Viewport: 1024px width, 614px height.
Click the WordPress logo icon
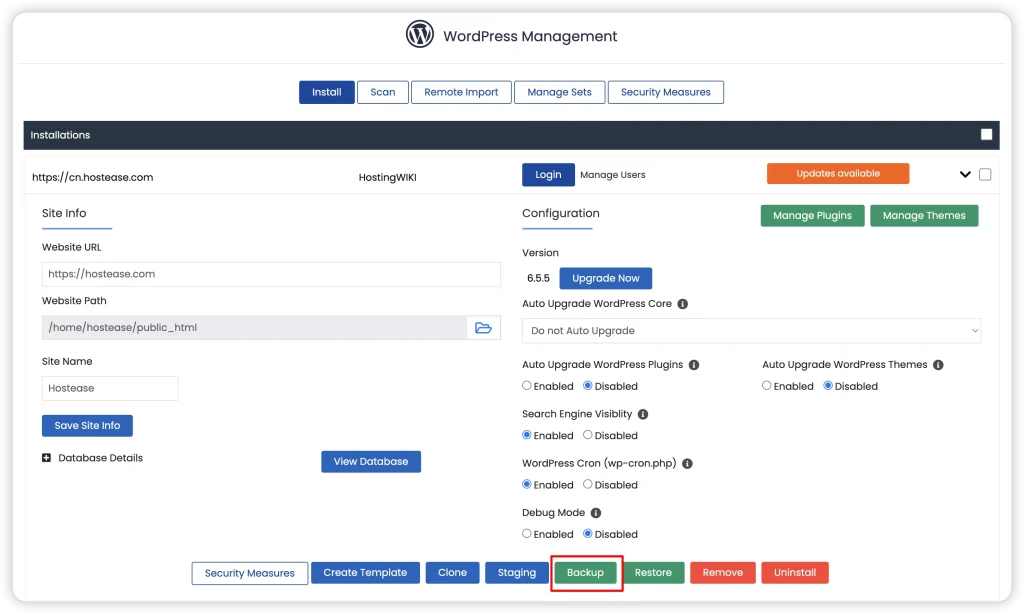pyautogui.click(x=420, y=35)
